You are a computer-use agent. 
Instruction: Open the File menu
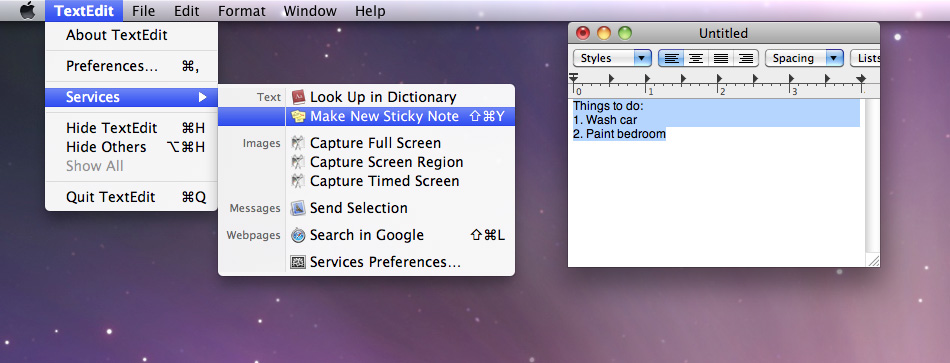[x=143, y=10]
